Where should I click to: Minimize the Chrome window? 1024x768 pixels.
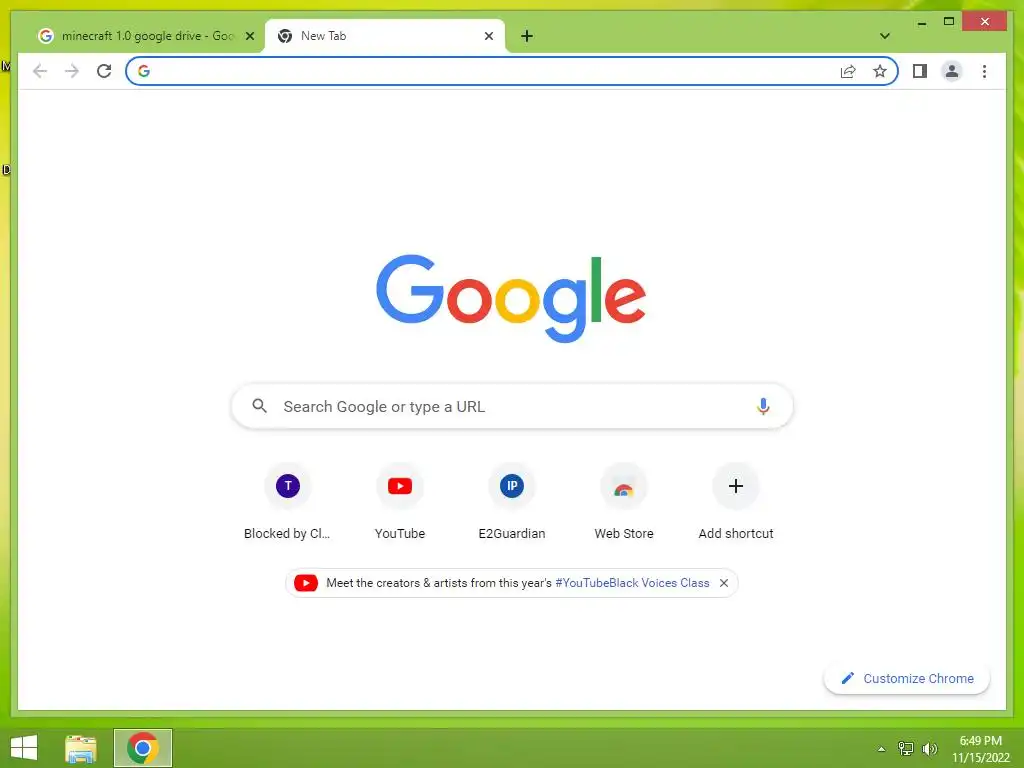(x=921, y=22)
